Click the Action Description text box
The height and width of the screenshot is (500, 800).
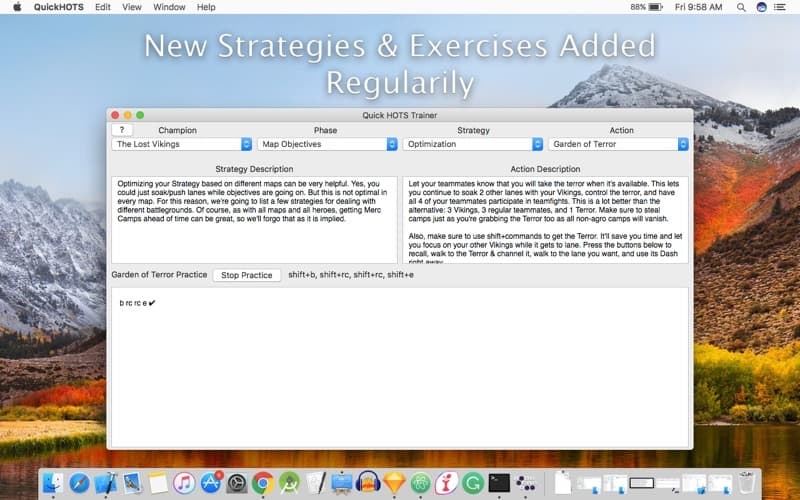coord(545,220)
